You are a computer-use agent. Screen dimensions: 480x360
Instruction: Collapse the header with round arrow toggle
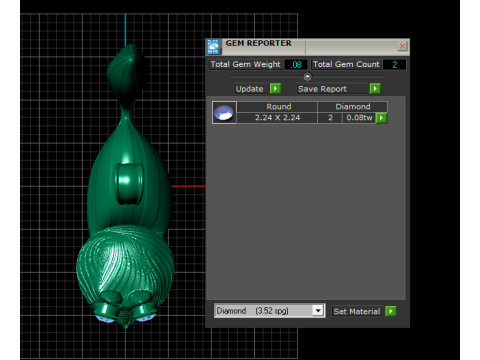tap(307, 77)
